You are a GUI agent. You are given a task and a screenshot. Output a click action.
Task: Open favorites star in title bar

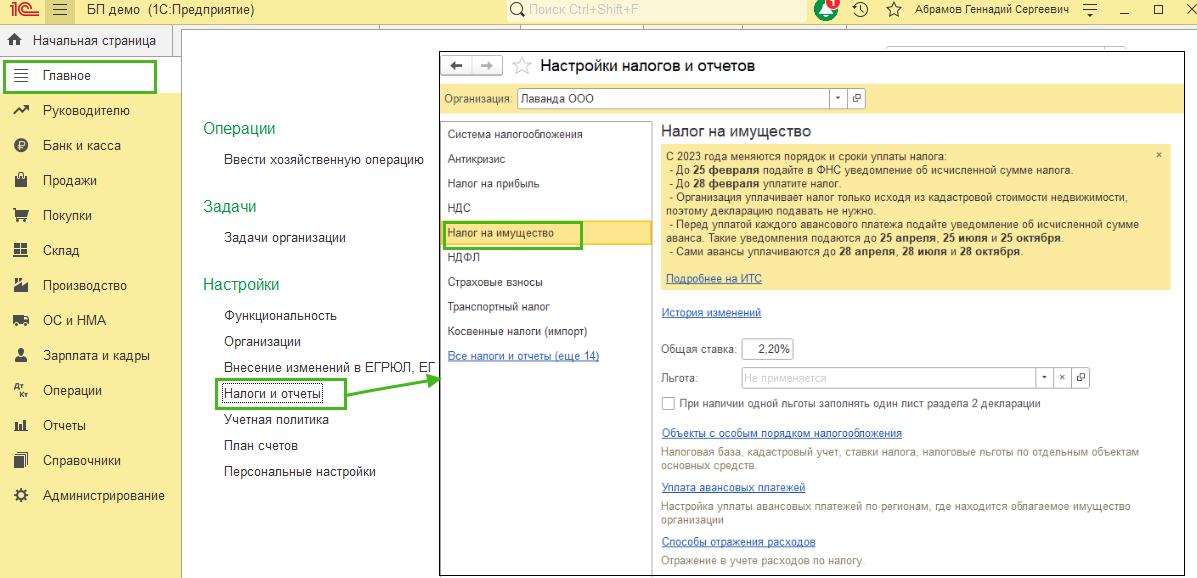[894, 10]
